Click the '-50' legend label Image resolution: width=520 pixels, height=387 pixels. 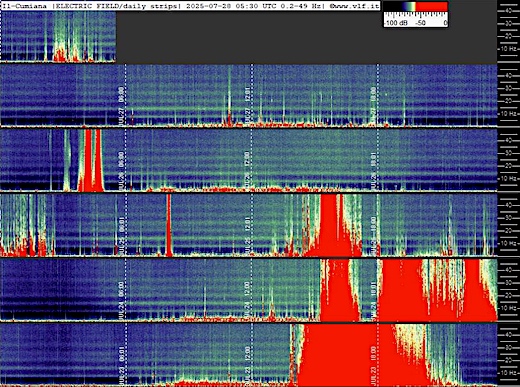click(420, 23)
